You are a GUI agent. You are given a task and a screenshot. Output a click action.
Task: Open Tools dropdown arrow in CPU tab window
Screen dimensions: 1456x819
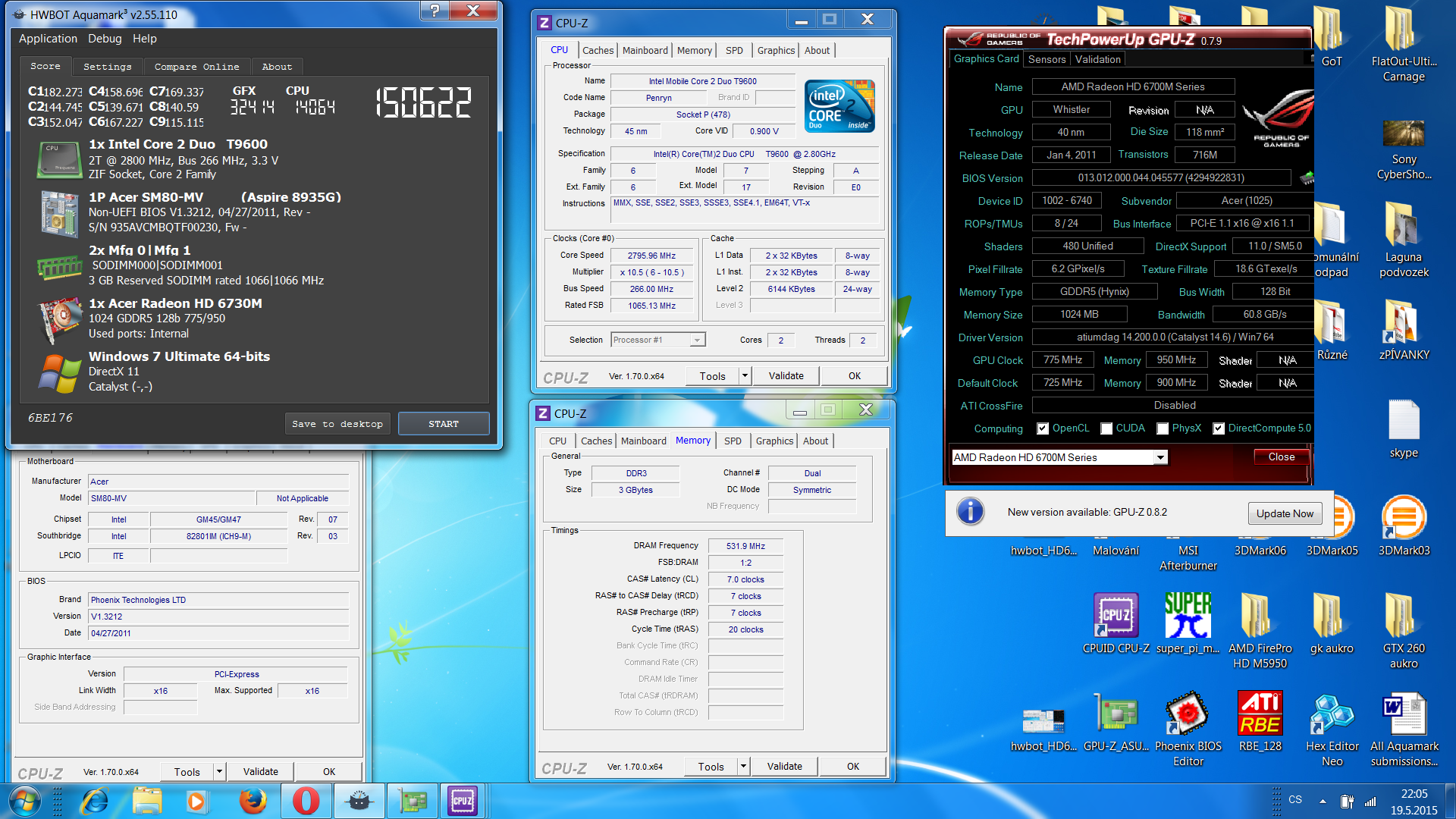[745, 375]
